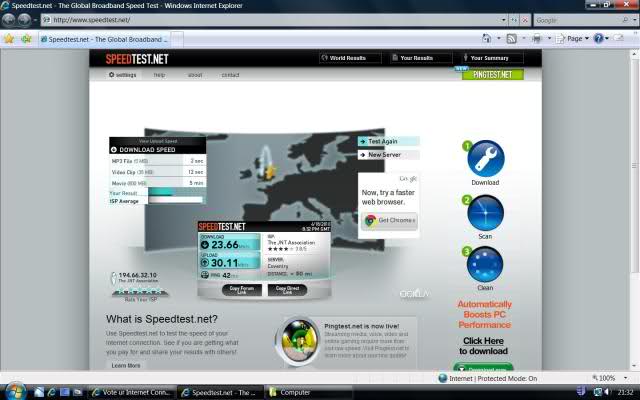Open the World Results tab
The width and height of the screenshot is (640, 400).
(x=350, y=58)
